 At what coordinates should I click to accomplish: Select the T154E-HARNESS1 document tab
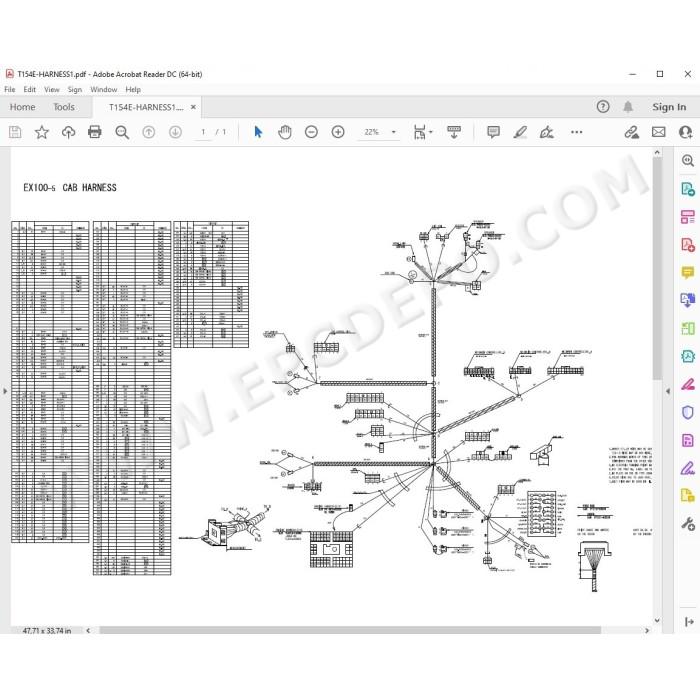coord(146,107)
